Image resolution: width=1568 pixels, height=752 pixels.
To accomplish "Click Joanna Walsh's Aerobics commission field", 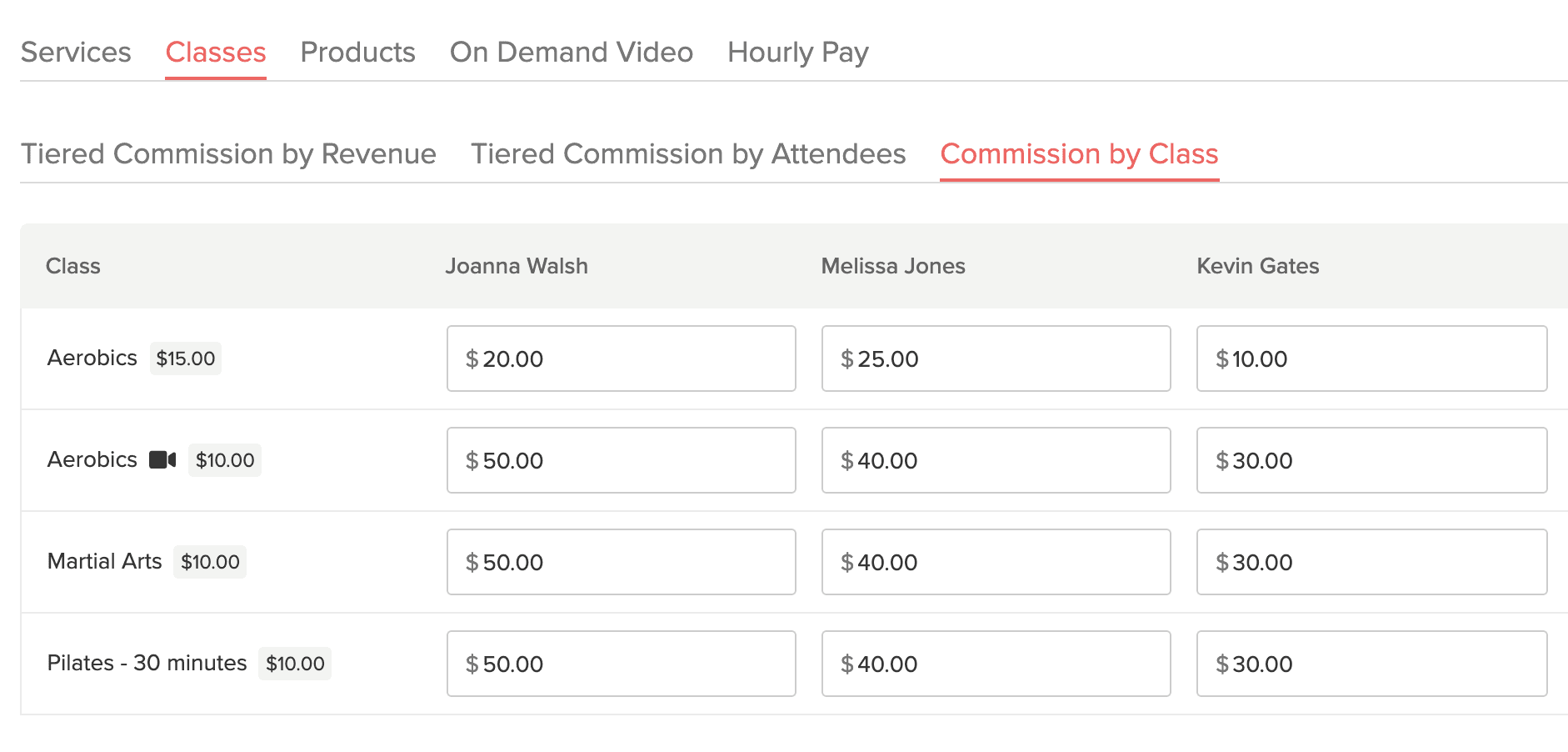I will tap(621, 358).
